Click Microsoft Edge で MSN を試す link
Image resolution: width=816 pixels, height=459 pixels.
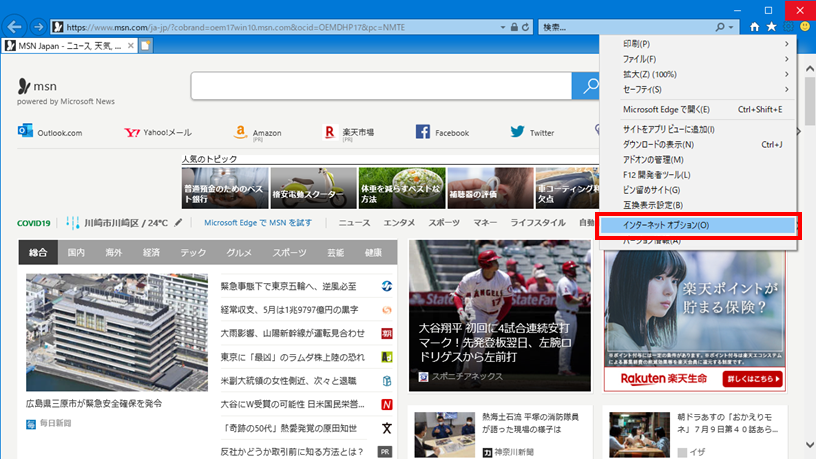pyautogui.click(x=258, y=223)
